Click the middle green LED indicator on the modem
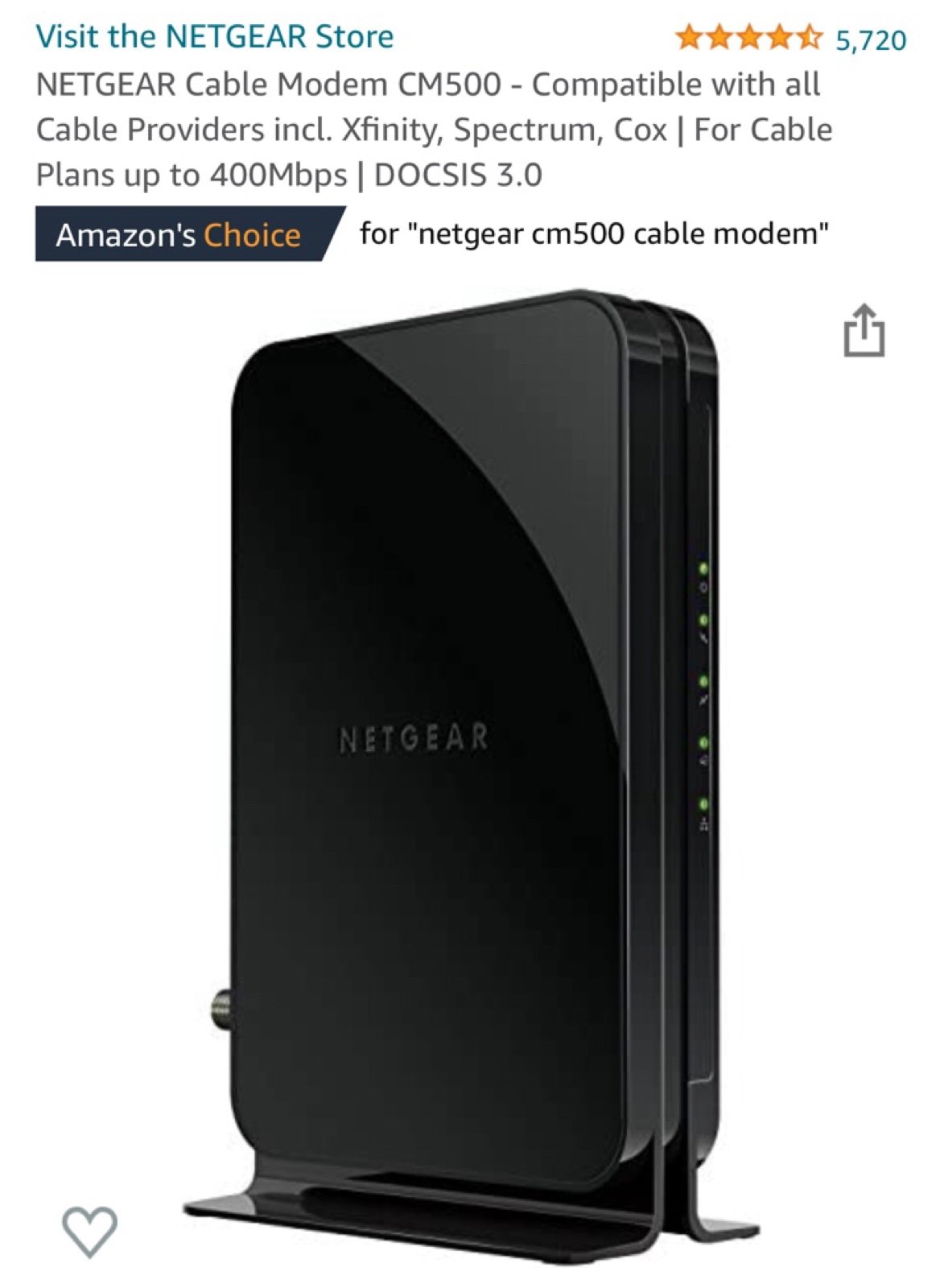This screenshot has height=1288, width=940. (703, 681)
